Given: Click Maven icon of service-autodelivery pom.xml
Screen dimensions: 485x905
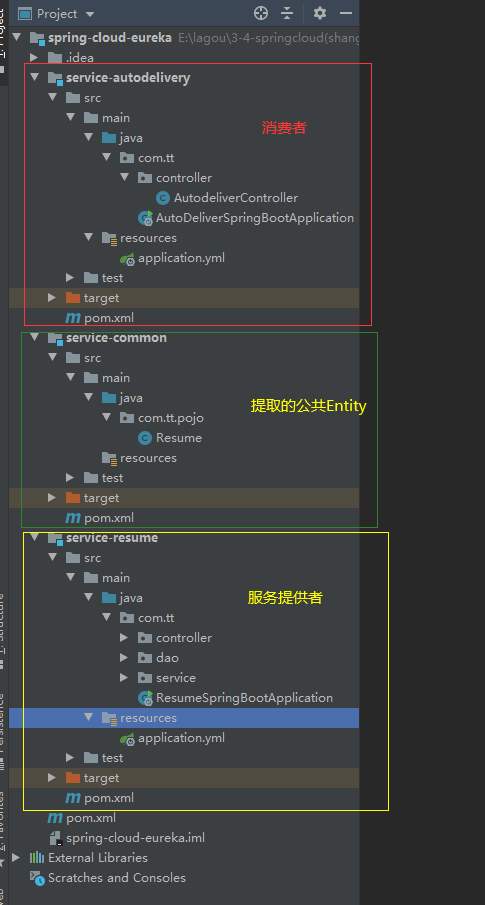Looking at the screenshot, I should coord(73,318).
